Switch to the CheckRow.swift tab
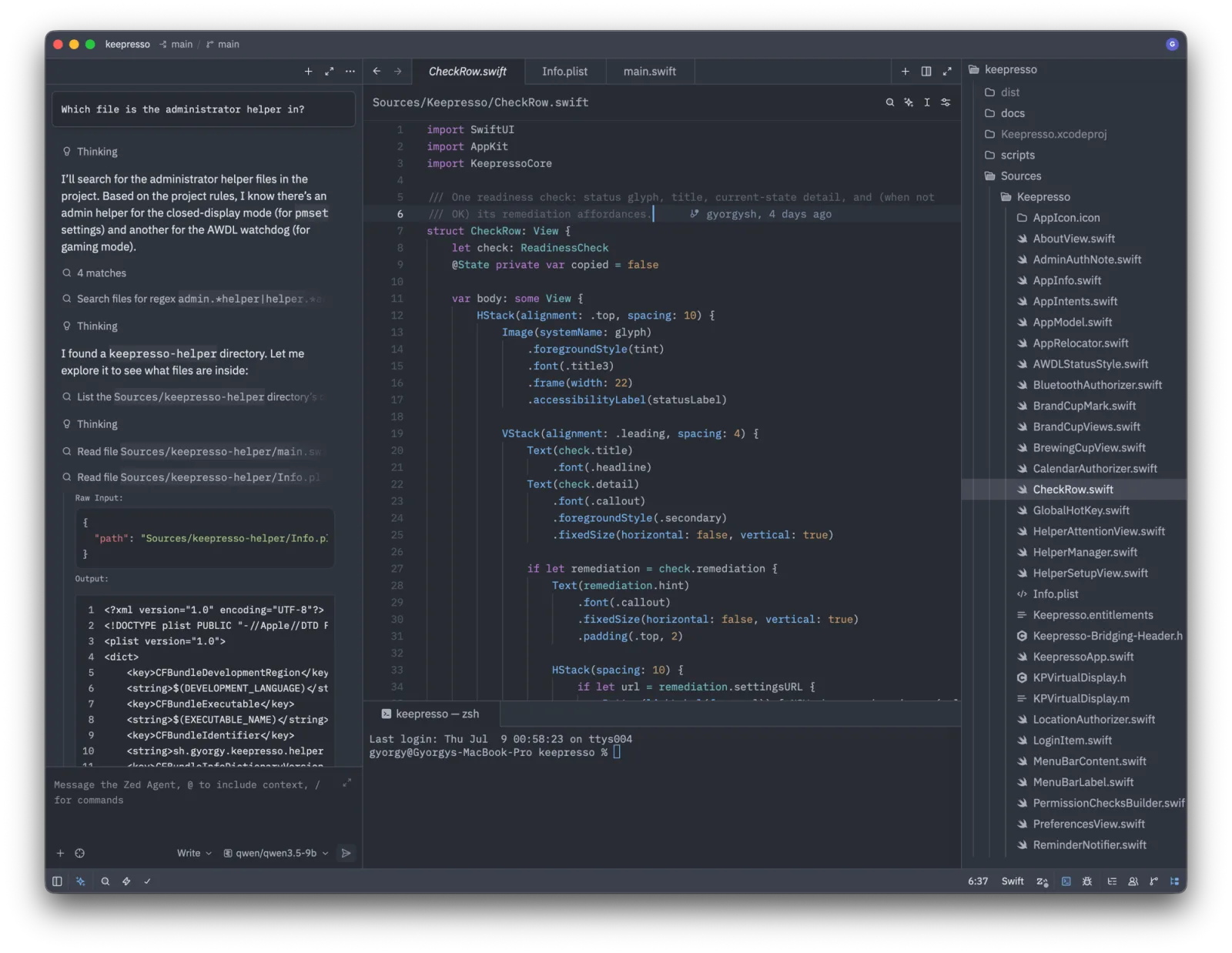The image size is (1232, 953). pyautogui.click(x=467, y=71)
